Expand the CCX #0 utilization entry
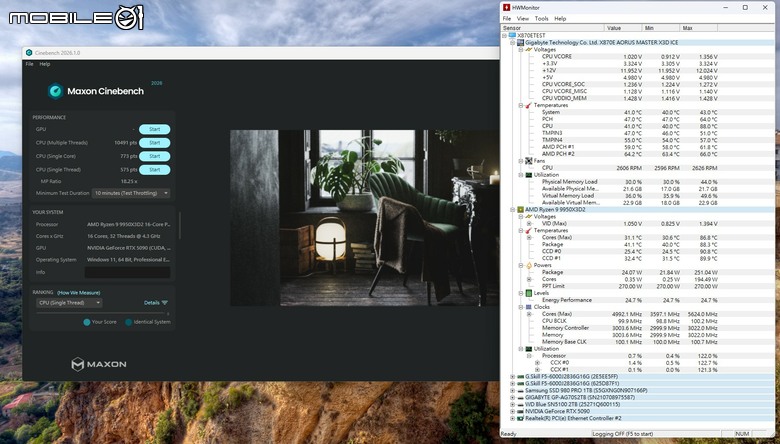The image size is (780, 444). tap(537, 363)
